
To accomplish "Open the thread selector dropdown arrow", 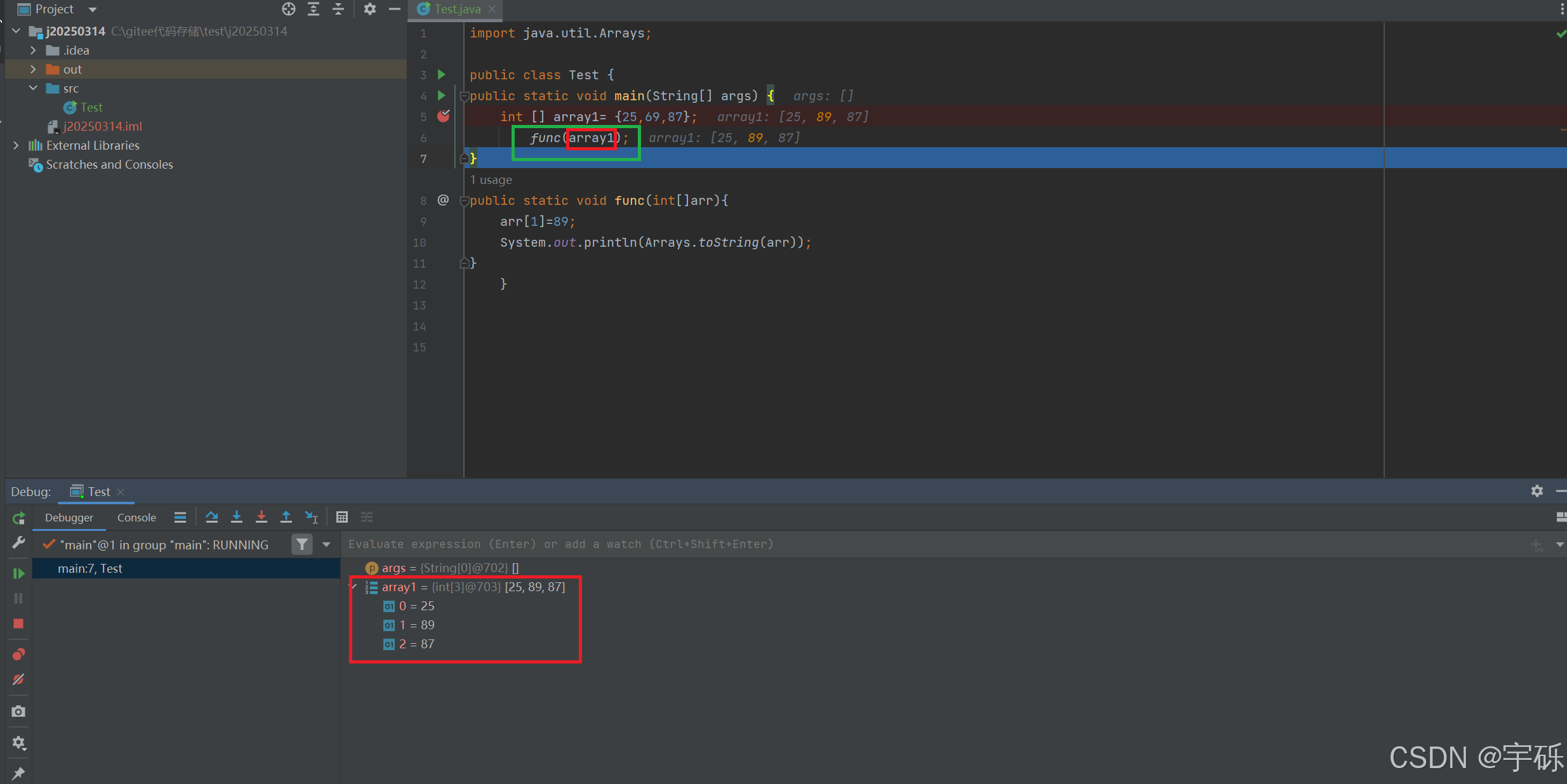I will point(326,544).
